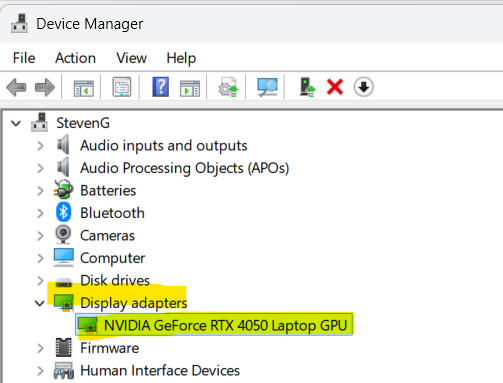Select Audio inputs and outputs category

pyautogui.click(x=164, y=146)
